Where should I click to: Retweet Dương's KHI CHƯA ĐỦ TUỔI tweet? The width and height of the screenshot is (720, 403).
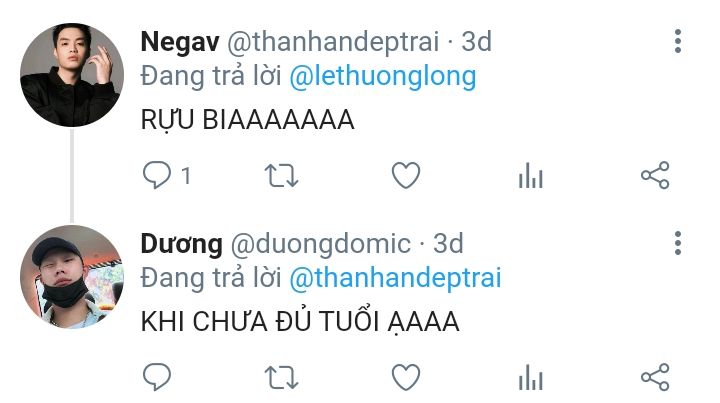pyautogui.click(x=281, y=378)
